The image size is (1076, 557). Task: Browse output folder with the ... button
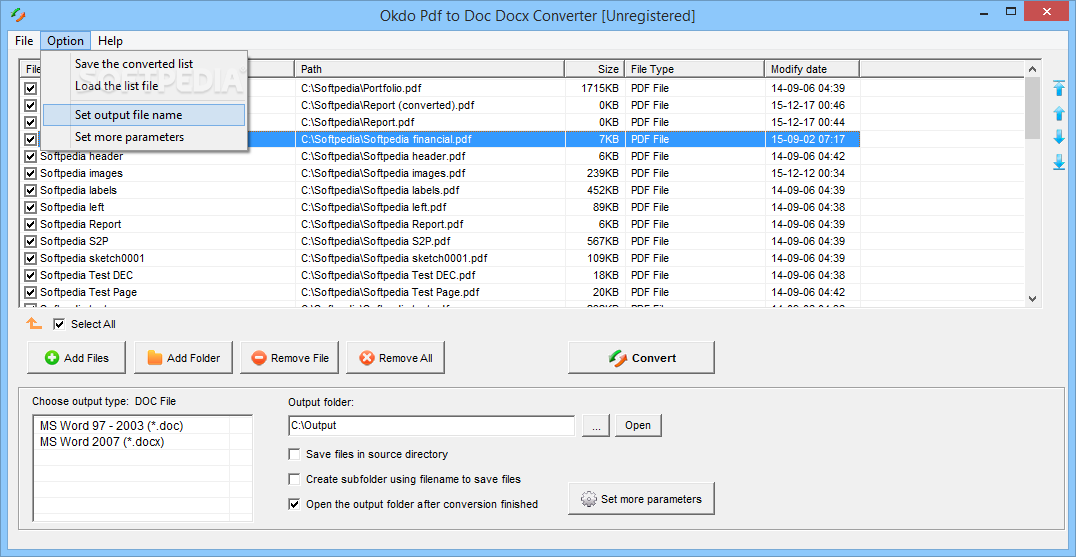coord(596,425)
